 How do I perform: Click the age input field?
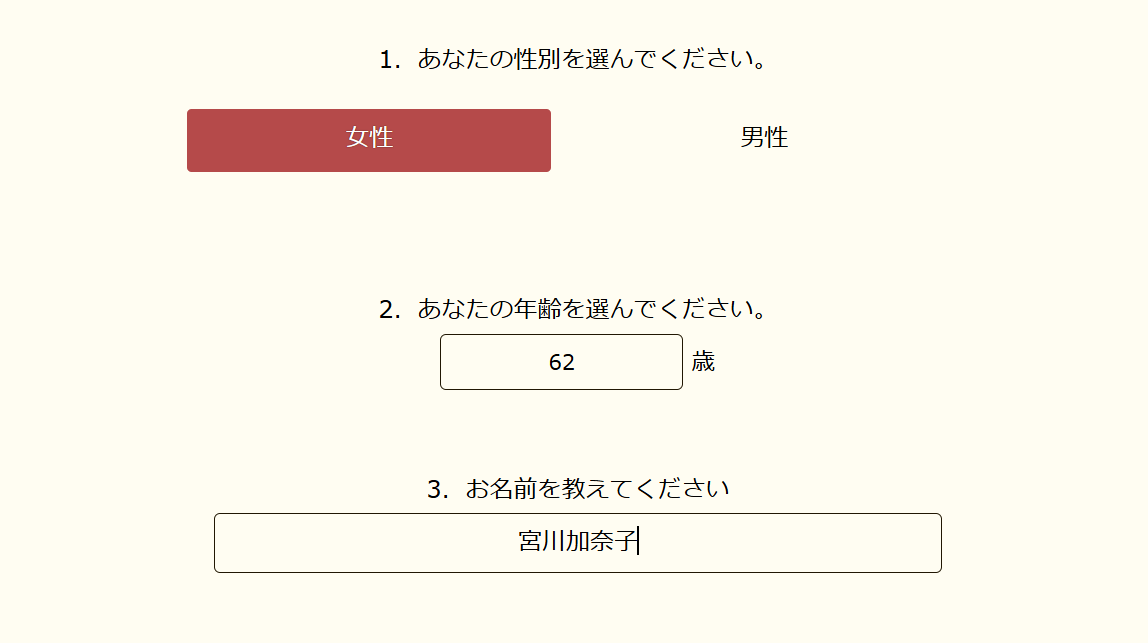(561, 362)
